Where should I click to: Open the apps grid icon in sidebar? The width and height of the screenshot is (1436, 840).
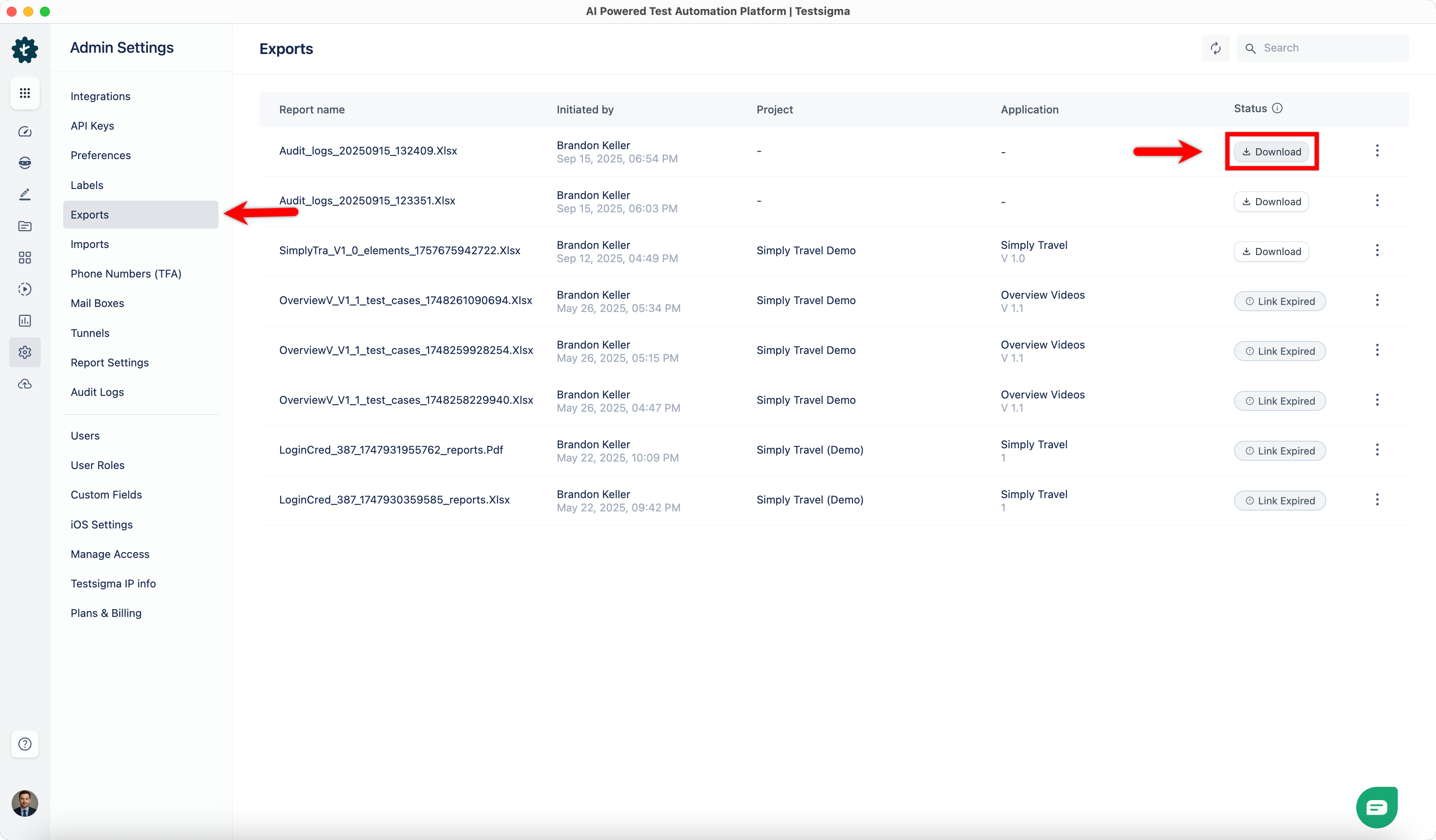click(x=25, y=93)
